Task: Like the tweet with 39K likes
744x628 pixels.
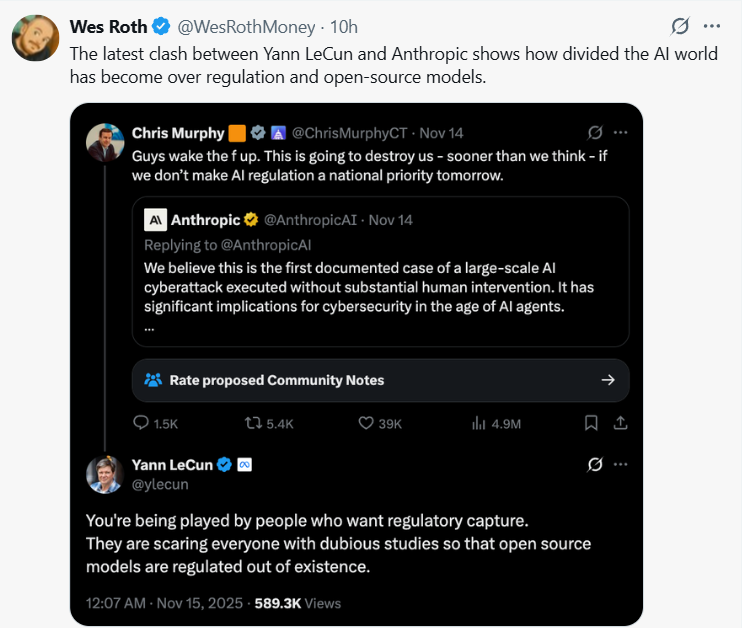Action: 366,423
